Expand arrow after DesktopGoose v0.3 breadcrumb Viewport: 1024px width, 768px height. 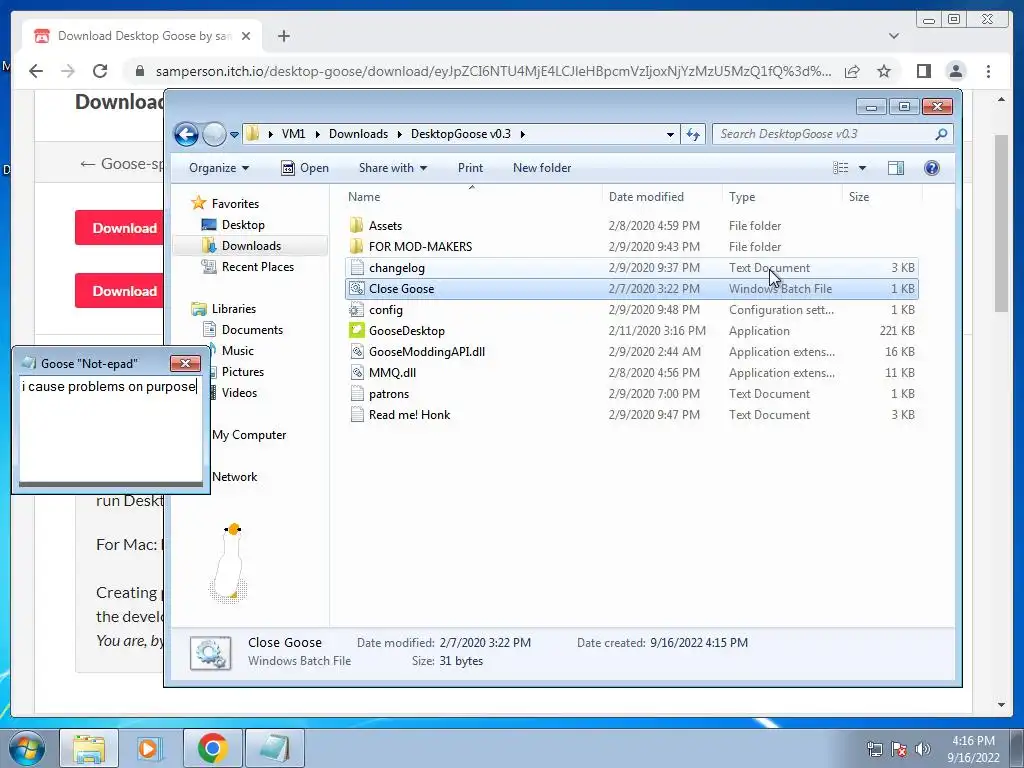coord(522,135)
